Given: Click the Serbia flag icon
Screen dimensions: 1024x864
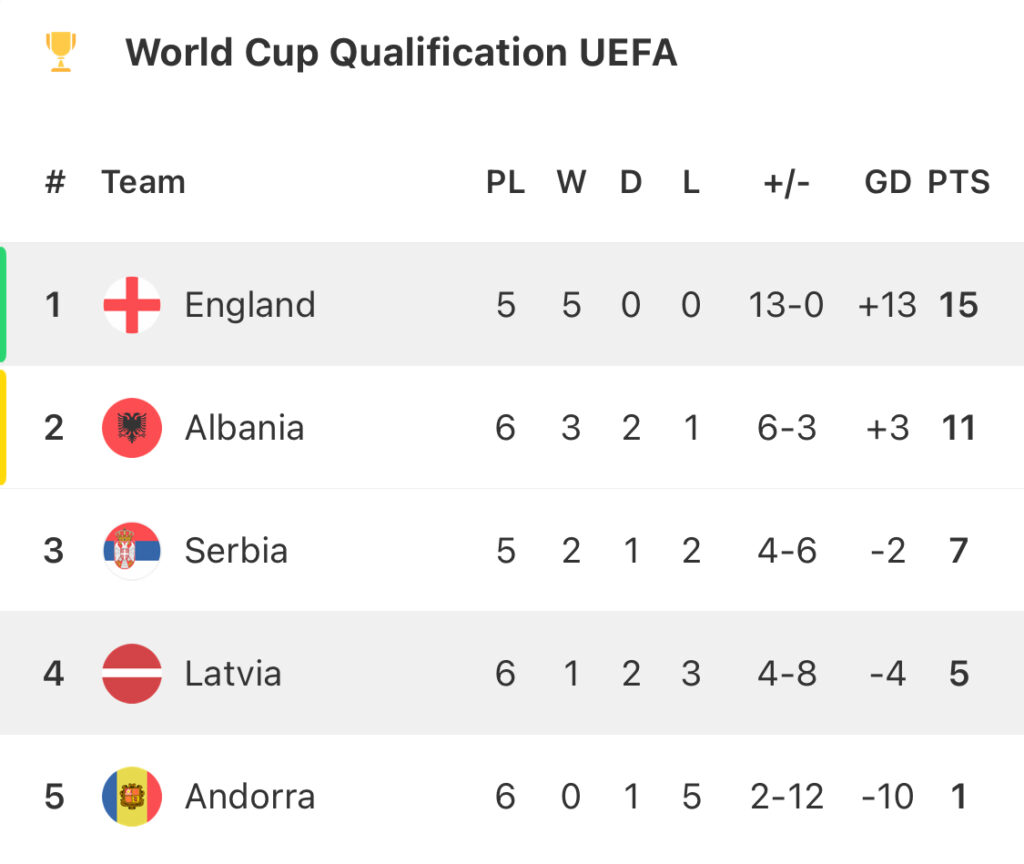Looking at the screenshot, I should click(x=132, y=551).
